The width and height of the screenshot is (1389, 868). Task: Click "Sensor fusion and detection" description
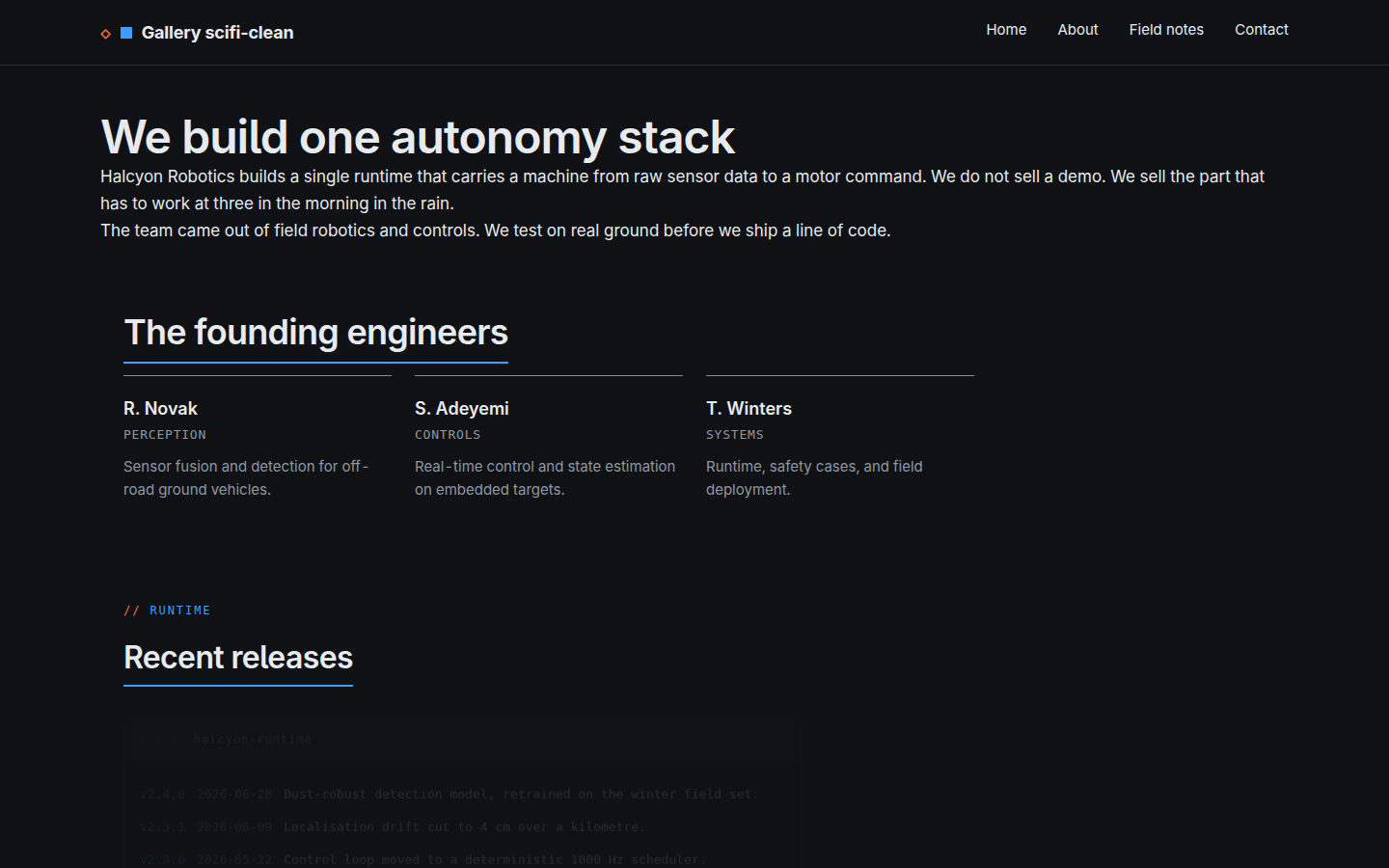[x=247, y=478]
